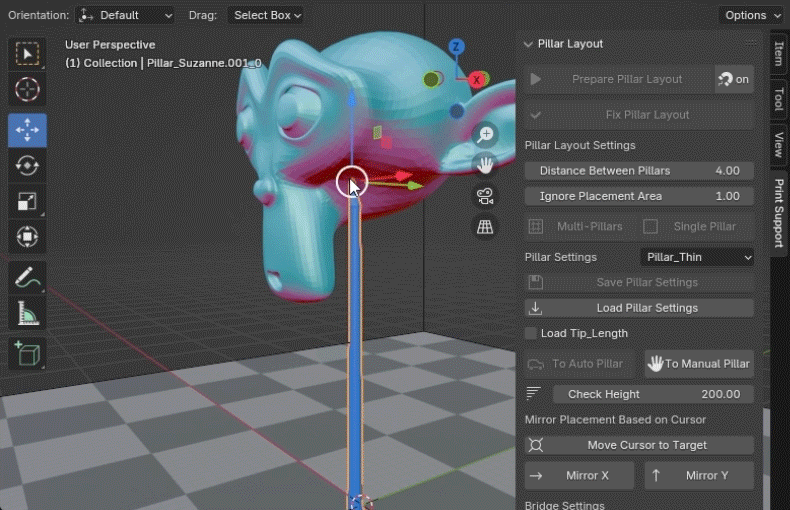Collapse the Pillar Layout panel
The image size is (790, 510).
528,44
